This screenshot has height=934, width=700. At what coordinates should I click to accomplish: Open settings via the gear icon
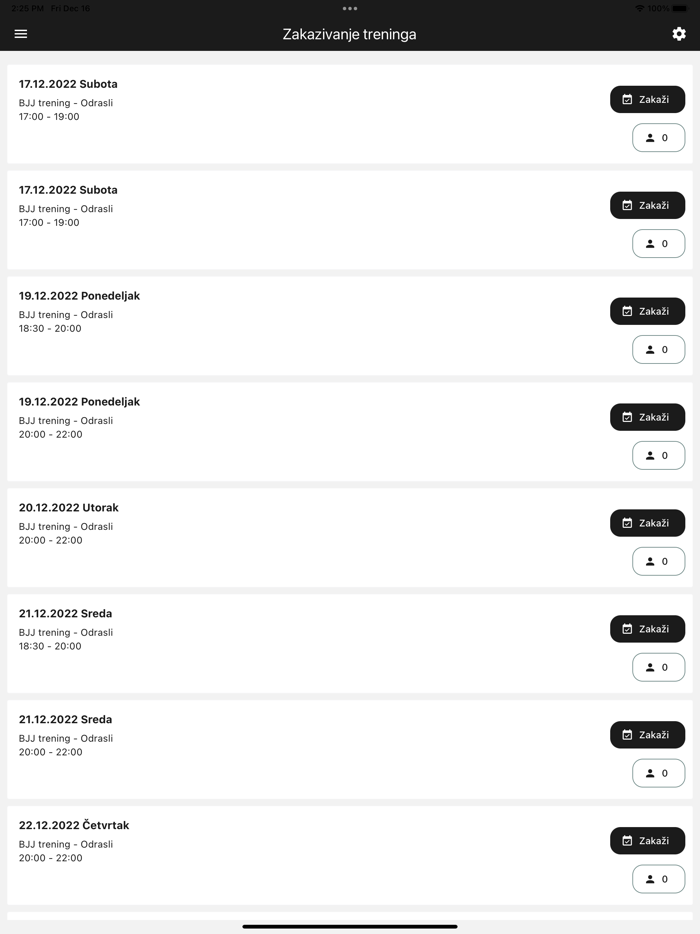[679, 34]
